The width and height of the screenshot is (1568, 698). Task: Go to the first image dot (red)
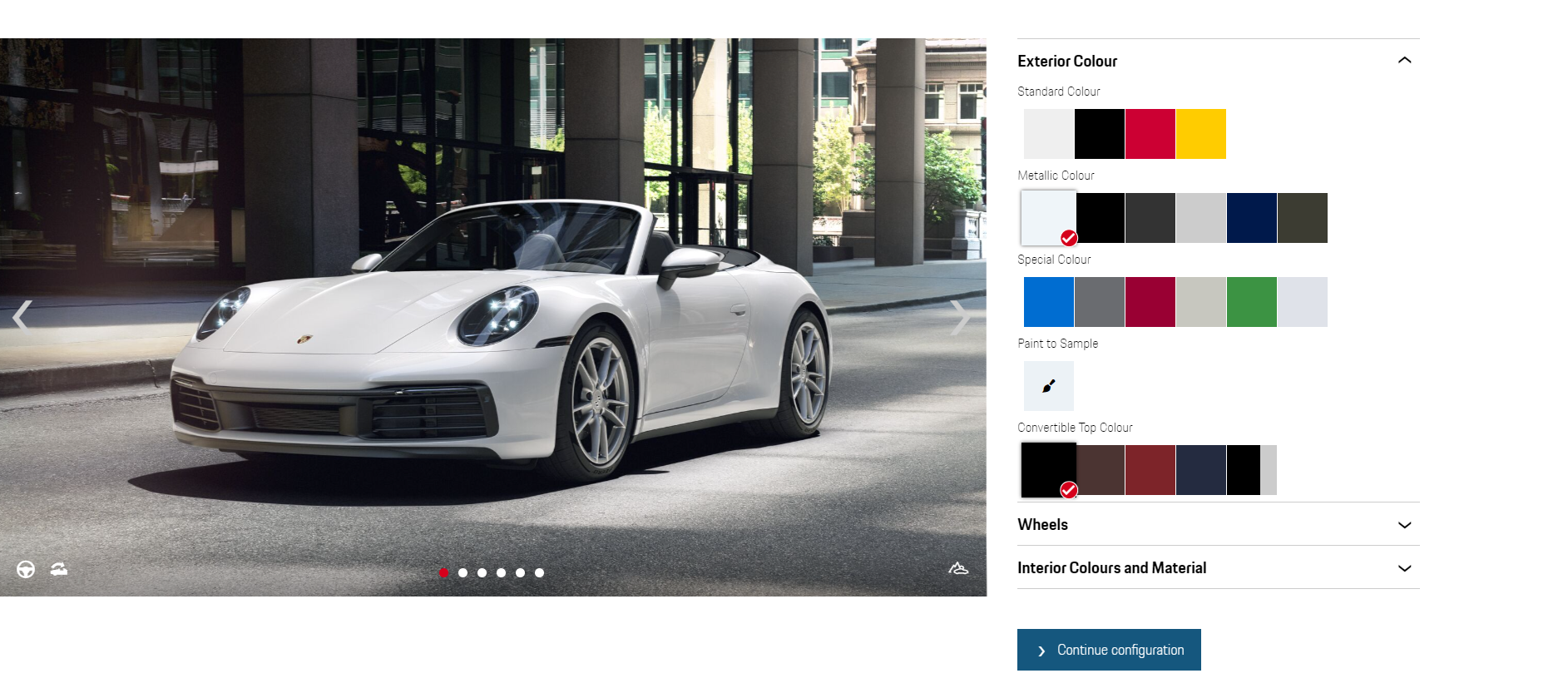443,572
